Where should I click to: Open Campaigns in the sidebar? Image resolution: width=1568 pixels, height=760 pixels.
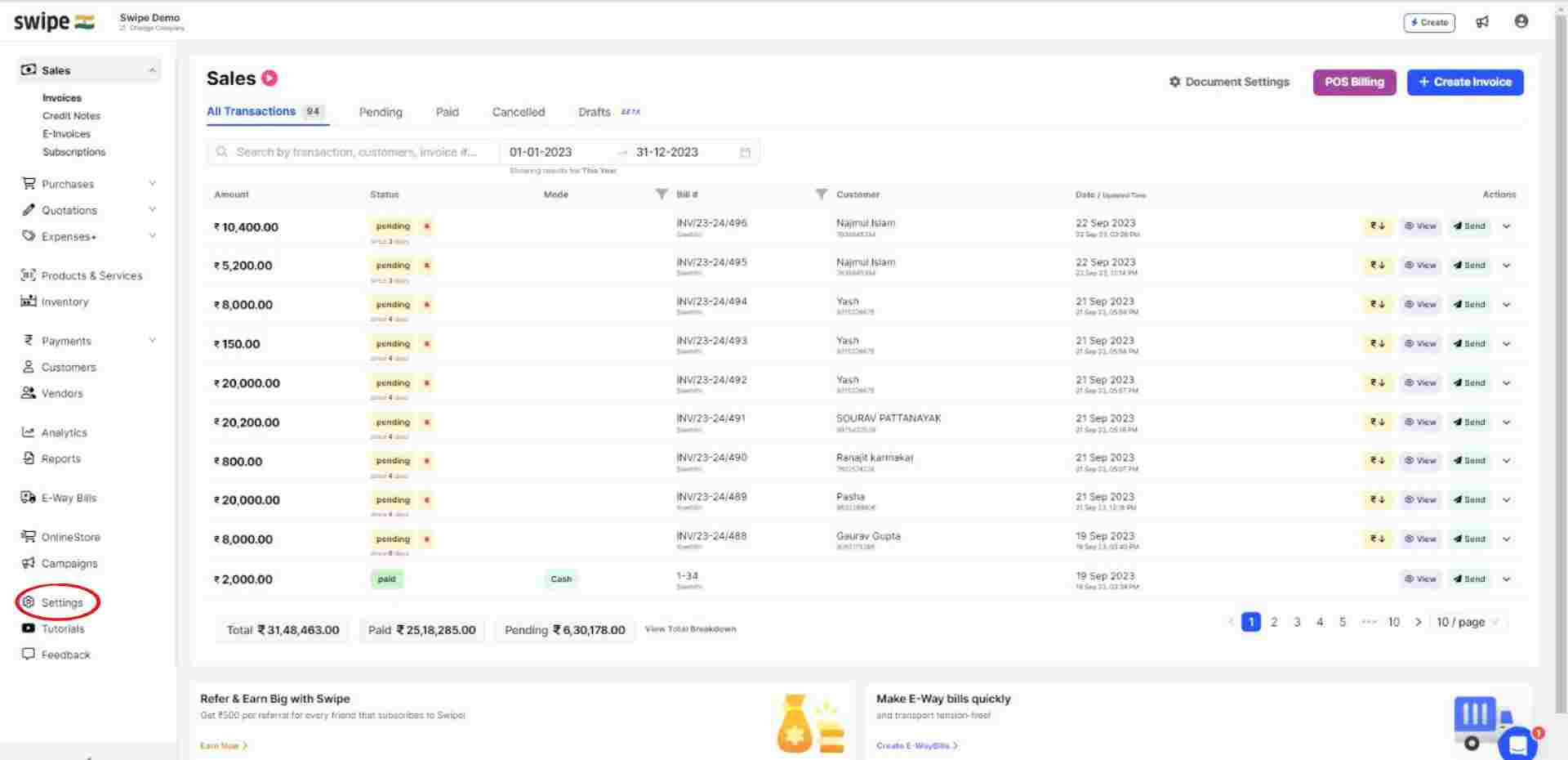click(x=59, y=564)
